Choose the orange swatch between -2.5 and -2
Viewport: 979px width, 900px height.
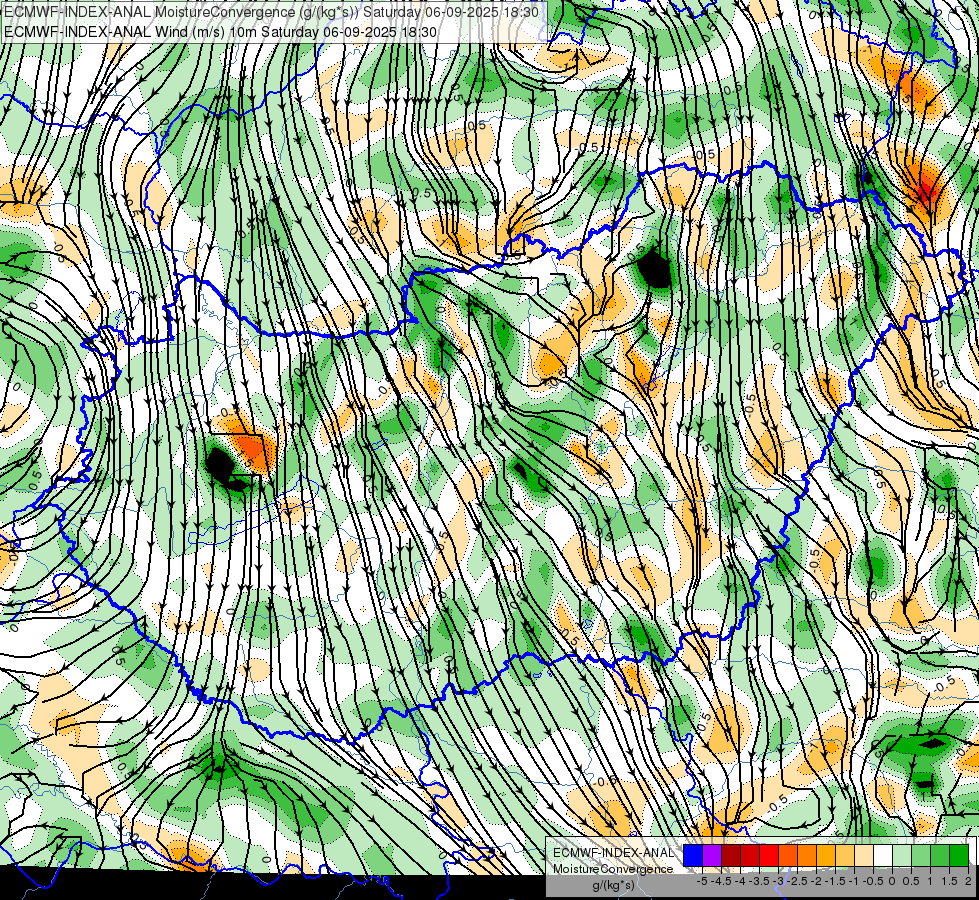[807, 856]
